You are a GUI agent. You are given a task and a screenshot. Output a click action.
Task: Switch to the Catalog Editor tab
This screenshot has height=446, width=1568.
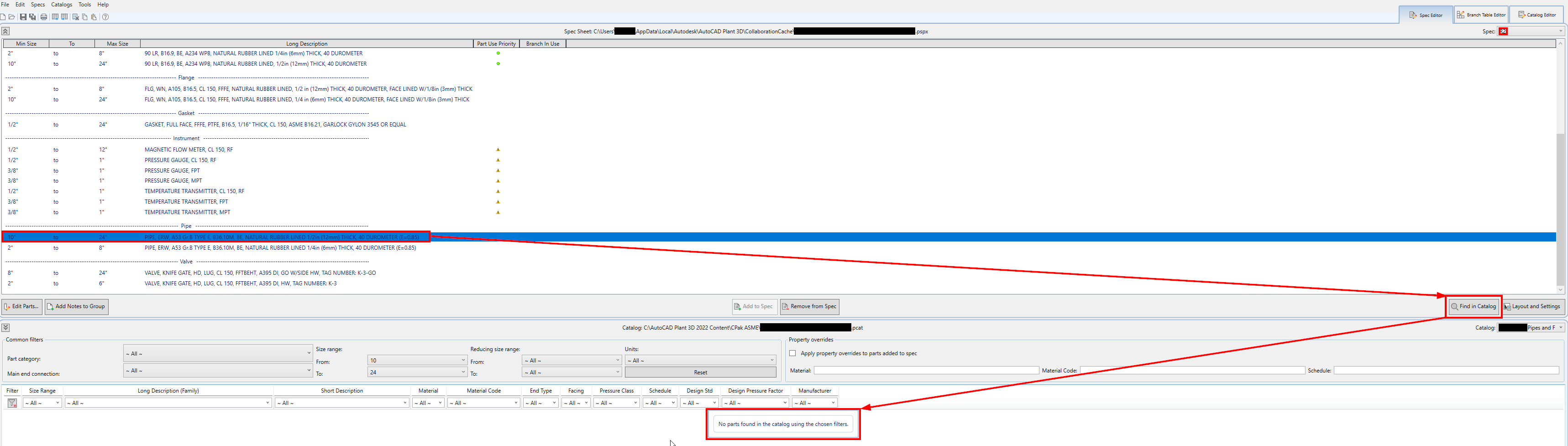click(1537, 15)
